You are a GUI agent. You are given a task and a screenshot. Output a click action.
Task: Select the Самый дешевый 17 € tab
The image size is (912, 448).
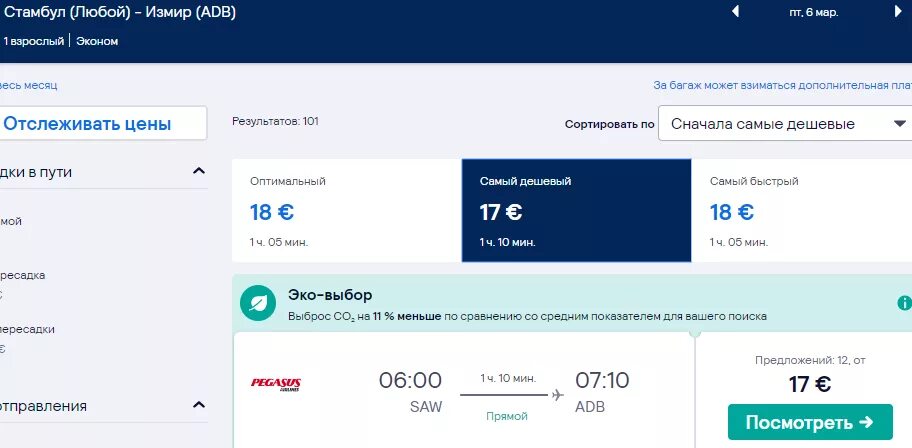pos(576,211)
